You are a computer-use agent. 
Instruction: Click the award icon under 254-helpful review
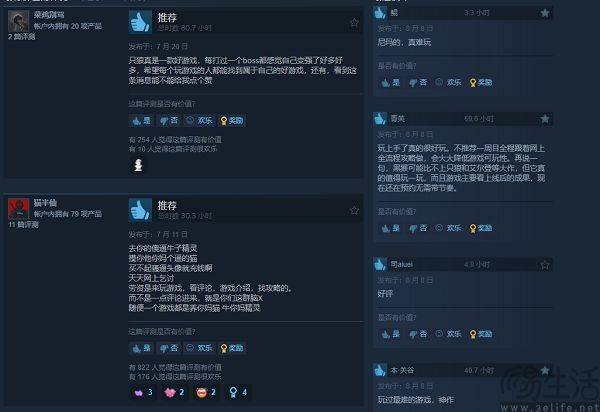[x=138, y=165]
